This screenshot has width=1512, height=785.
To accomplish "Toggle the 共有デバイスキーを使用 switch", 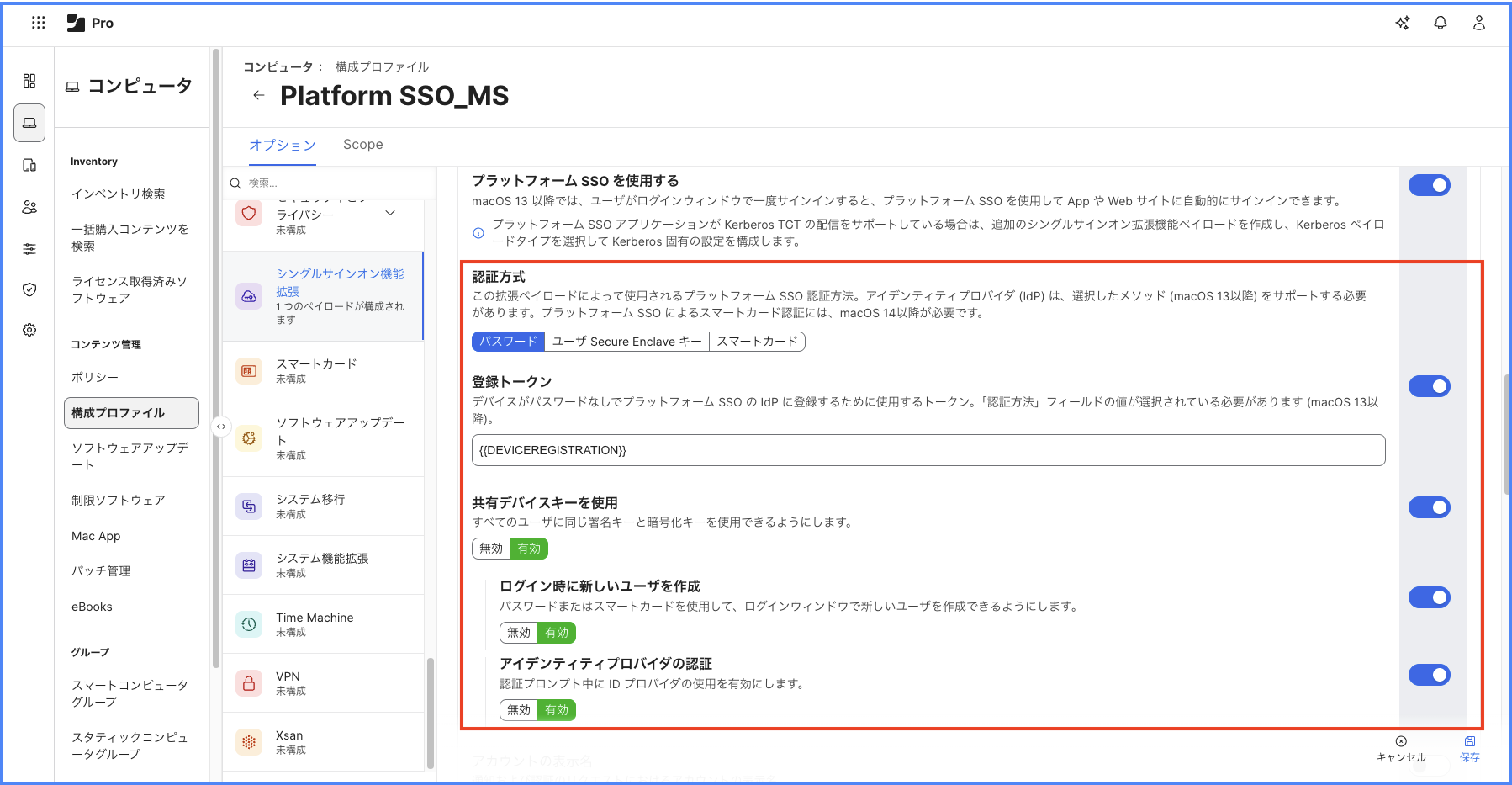I will 1430,507.
